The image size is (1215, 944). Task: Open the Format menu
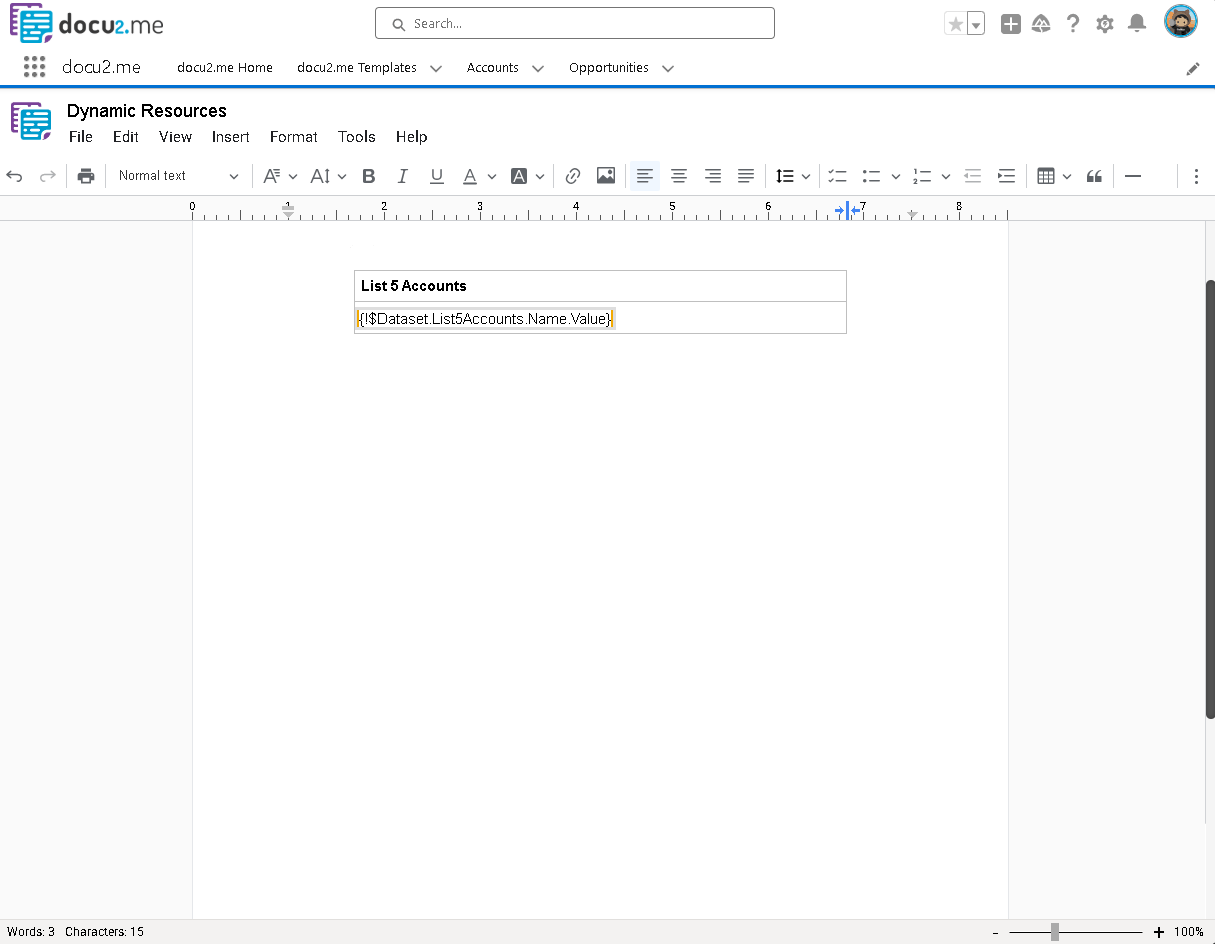click(x=294, y=137)
